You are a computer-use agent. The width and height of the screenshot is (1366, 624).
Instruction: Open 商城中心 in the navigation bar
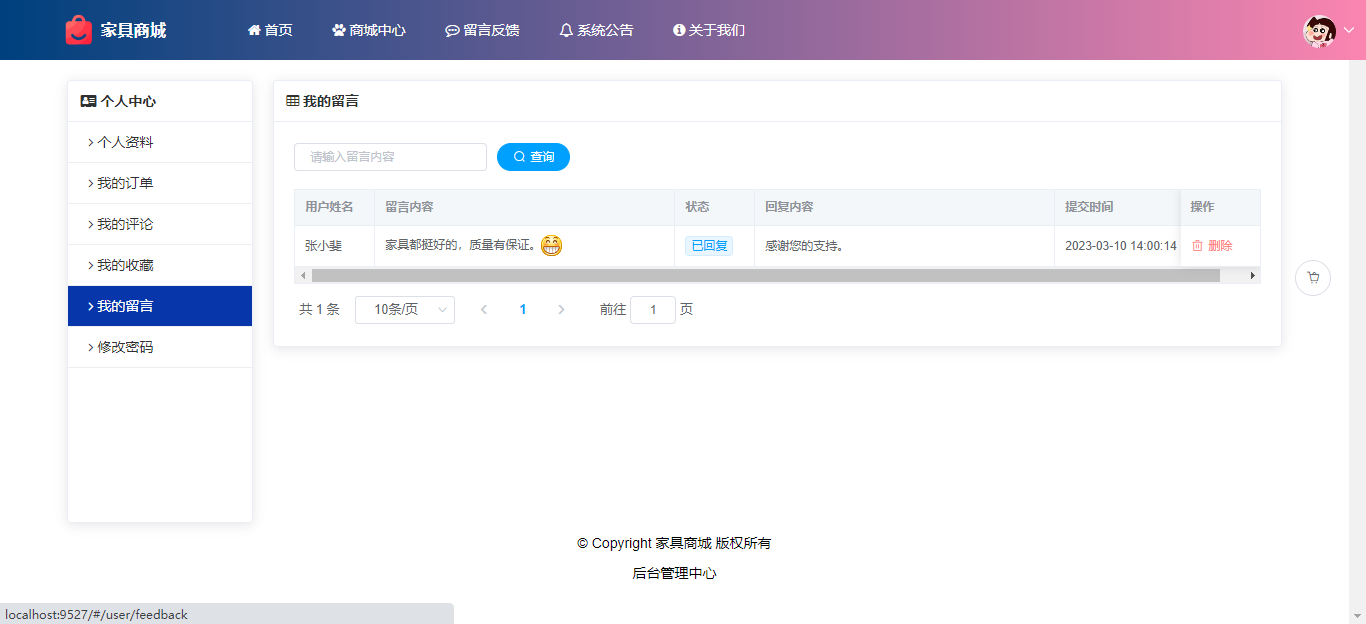[x=369, y=30]
